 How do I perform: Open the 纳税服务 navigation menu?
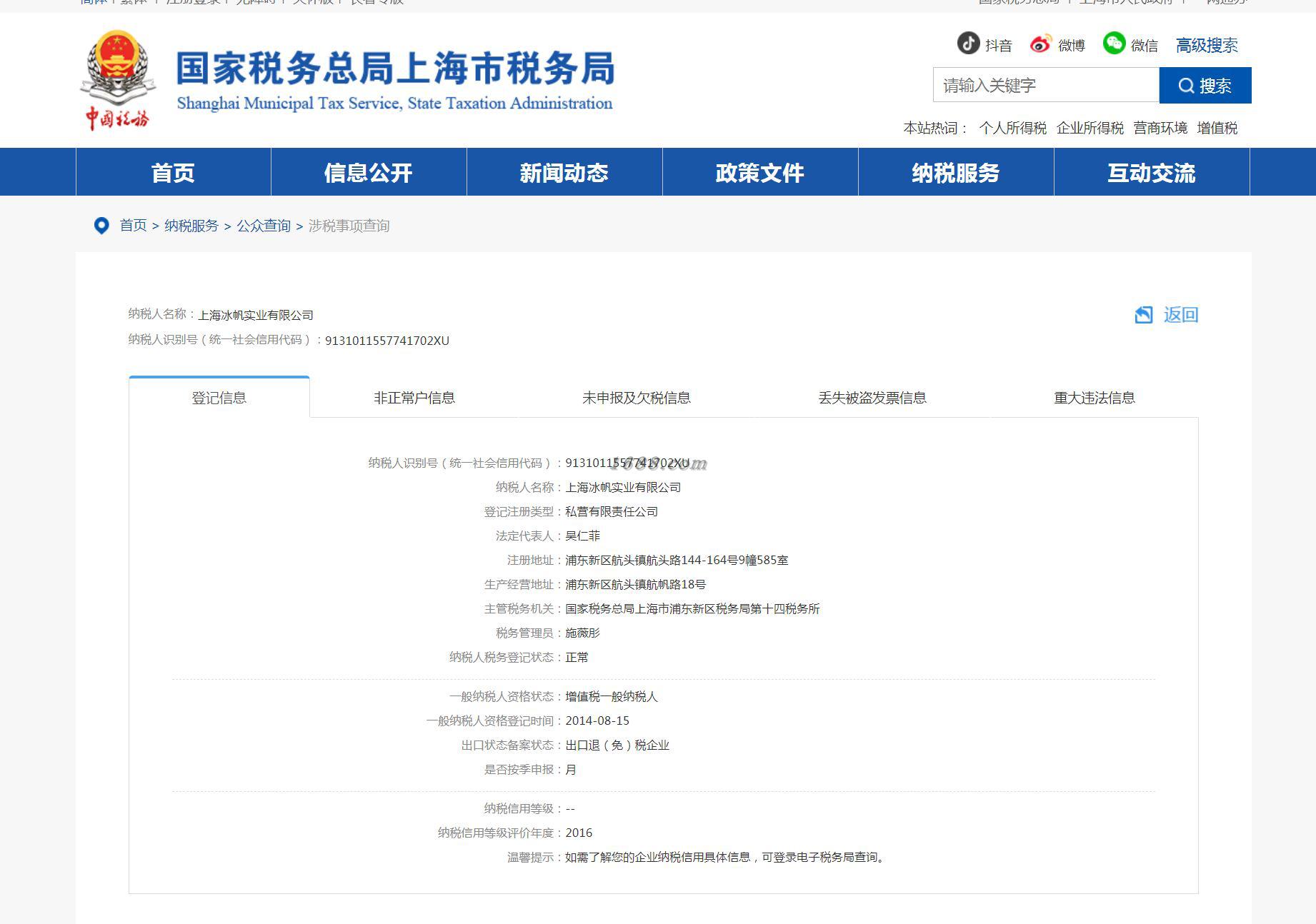pos(956,172)
